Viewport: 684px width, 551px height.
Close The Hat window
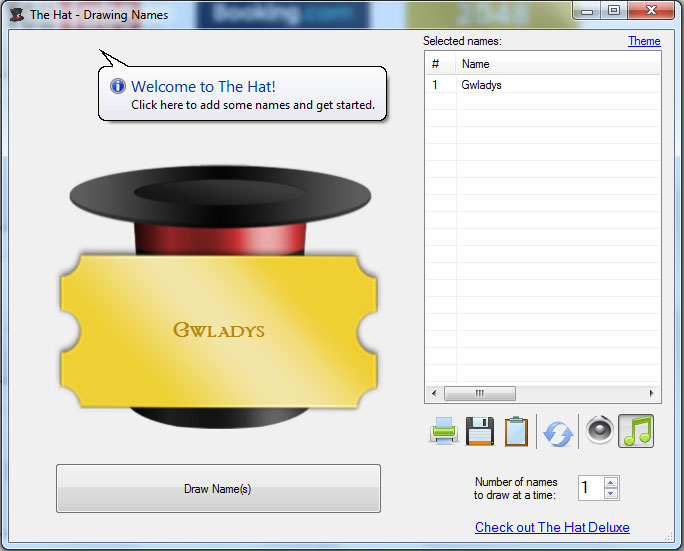click(651, 11)
